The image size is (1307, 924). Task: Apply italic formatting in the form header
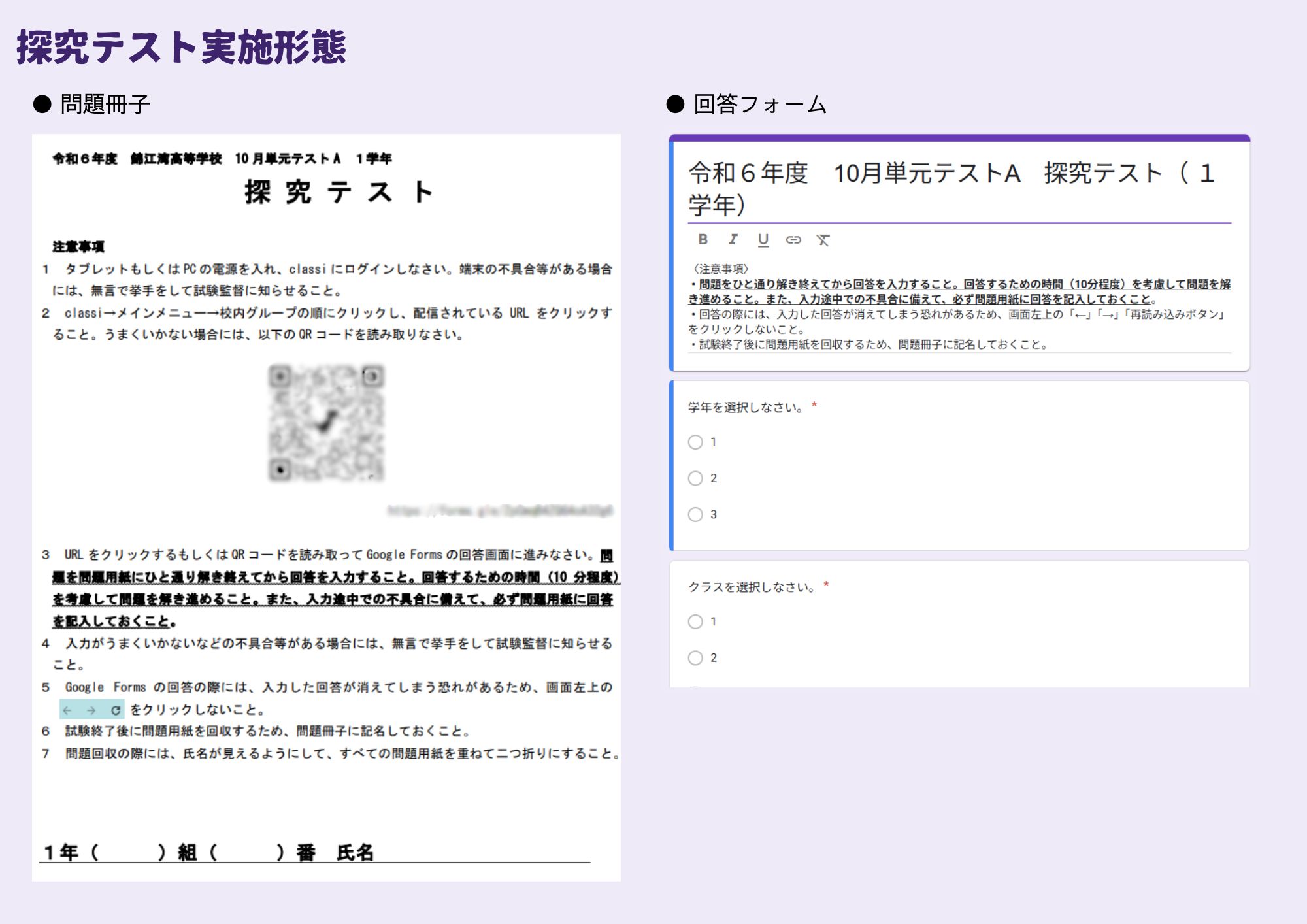[733, 240]
